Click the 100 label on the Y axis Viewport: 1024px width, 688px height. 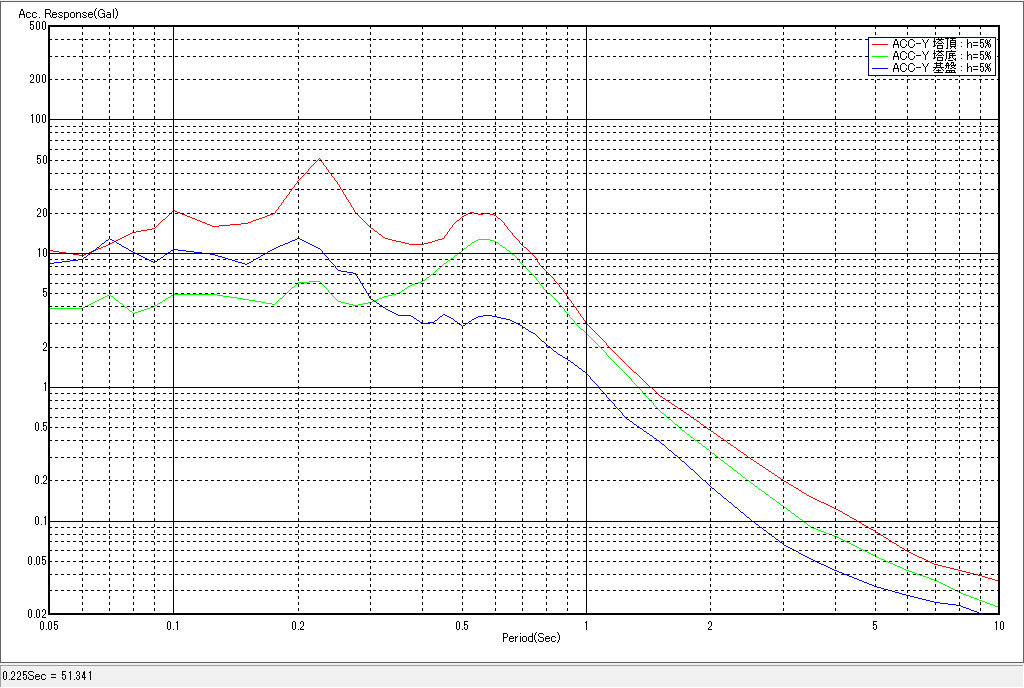[x=38, y=120]
